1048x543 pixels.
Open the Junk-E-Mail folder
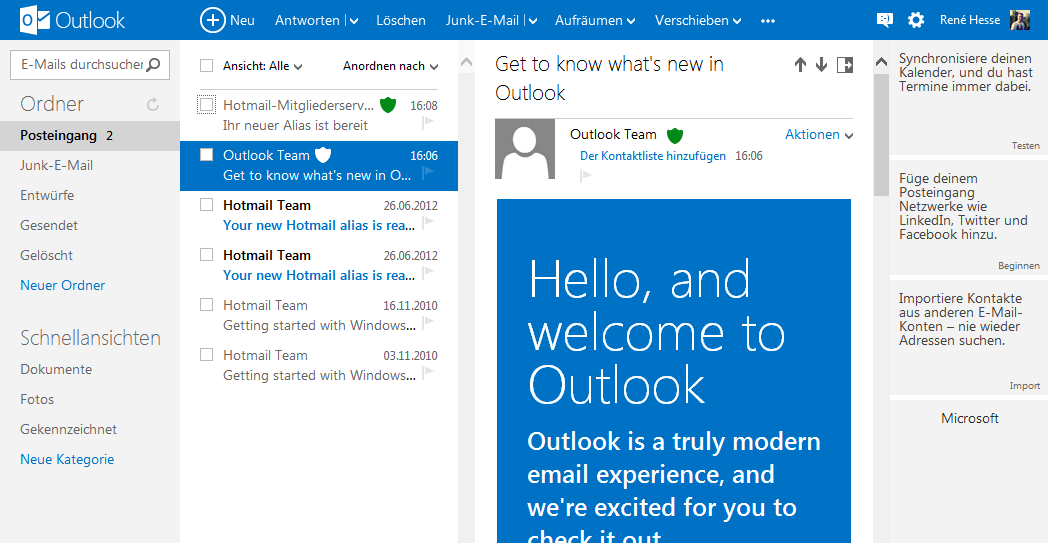56,165
